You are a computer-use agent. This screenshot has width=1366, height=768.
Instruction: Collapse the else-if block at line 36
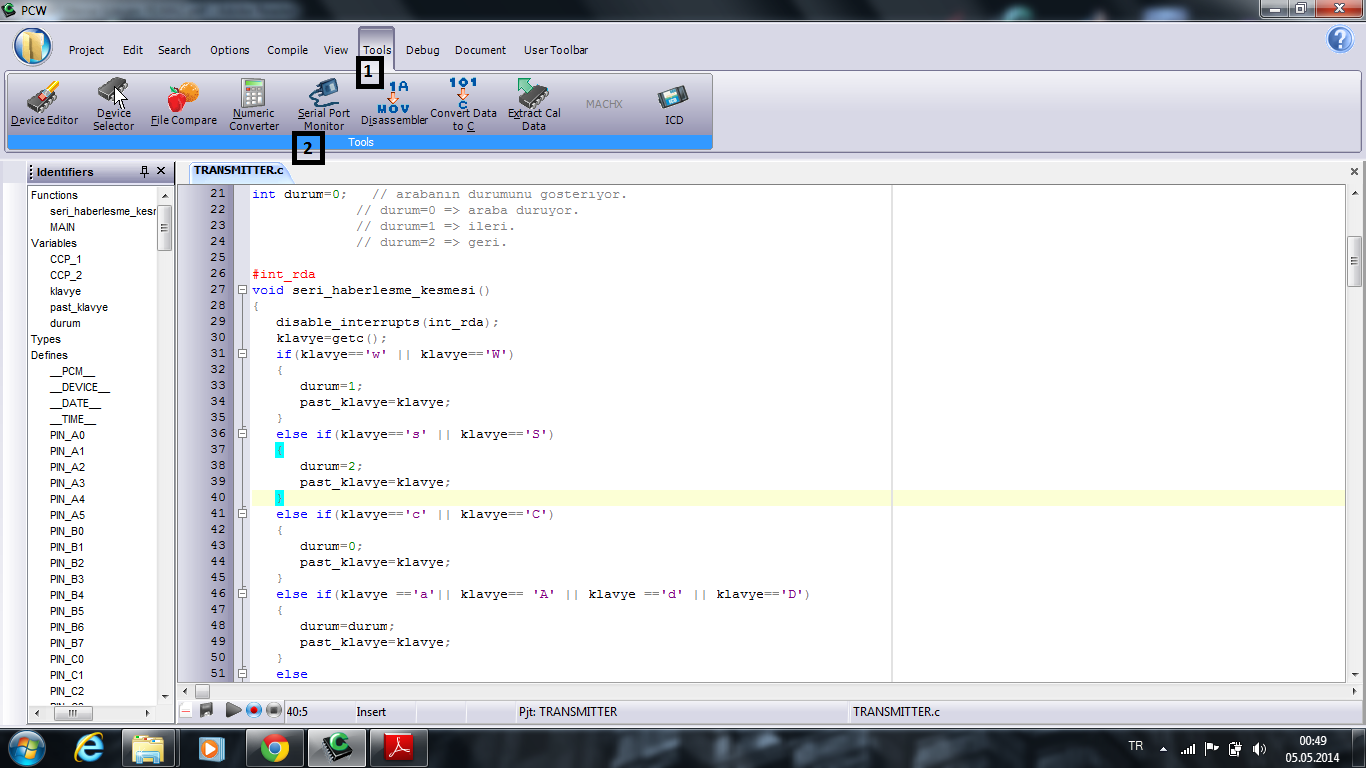coord(242,434)
